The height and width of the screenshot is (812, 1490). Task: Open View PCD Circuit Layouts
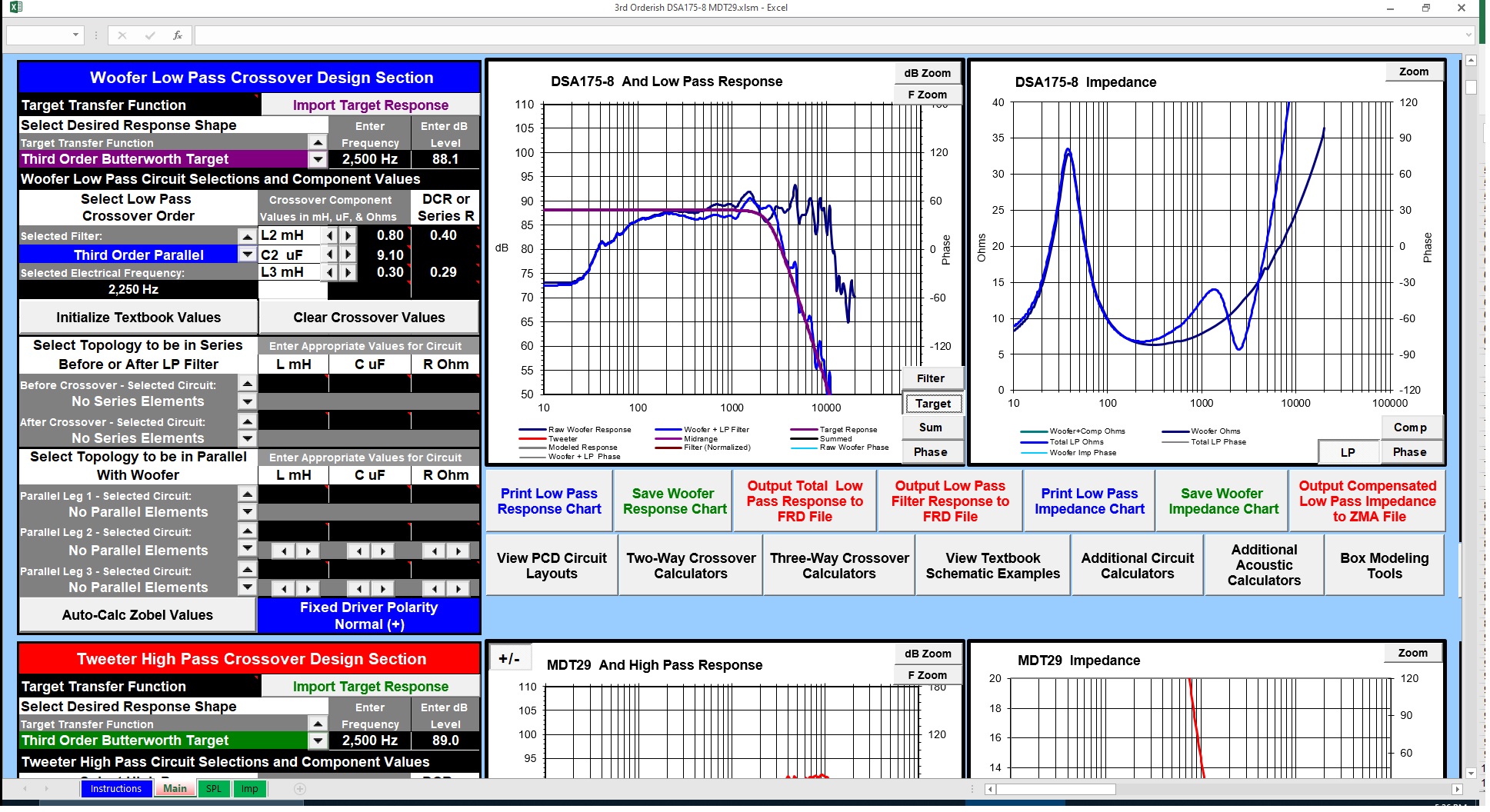[x=552, y=566]
